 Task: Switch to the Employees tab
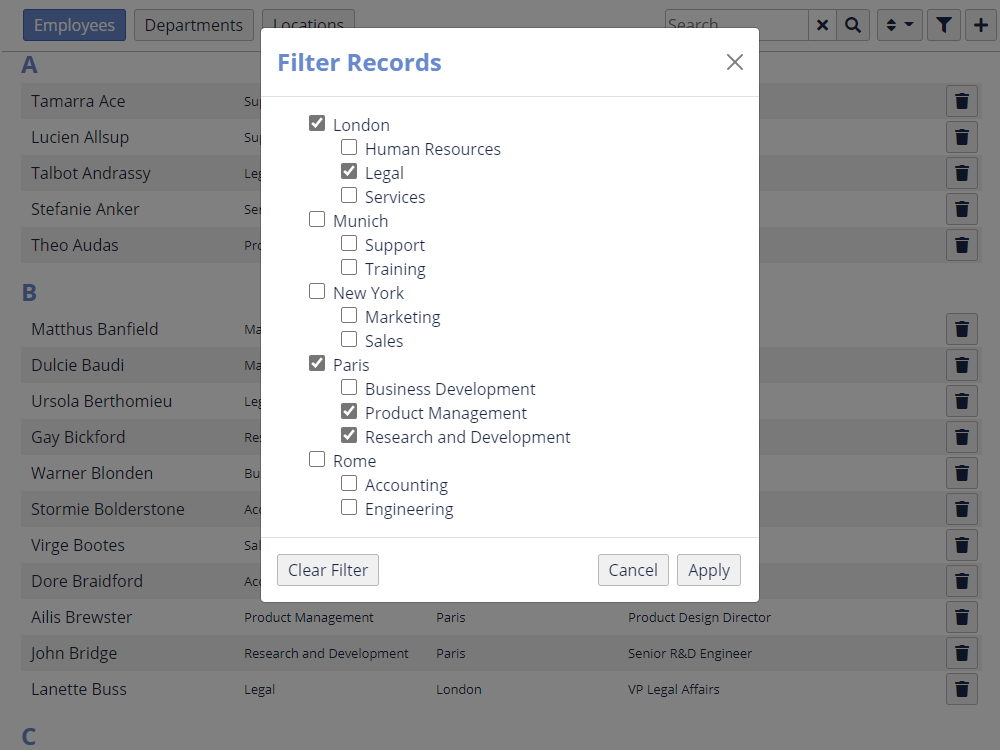(x=74, y=25)
